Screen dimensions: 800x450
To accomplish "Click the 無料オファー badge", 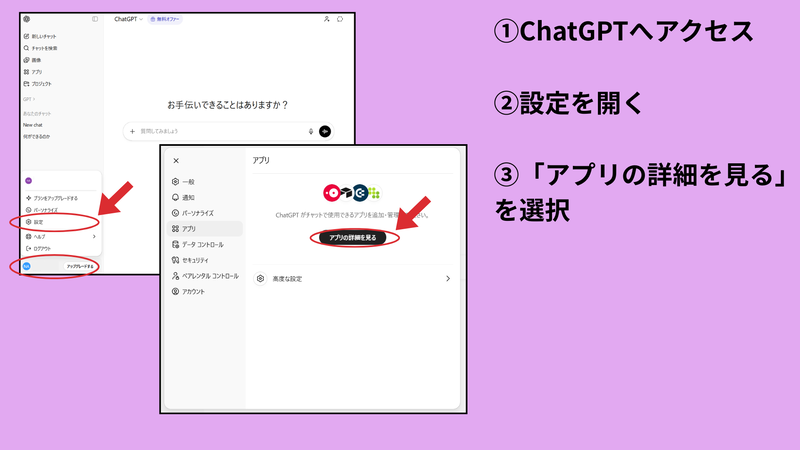I will coord(165,19).
